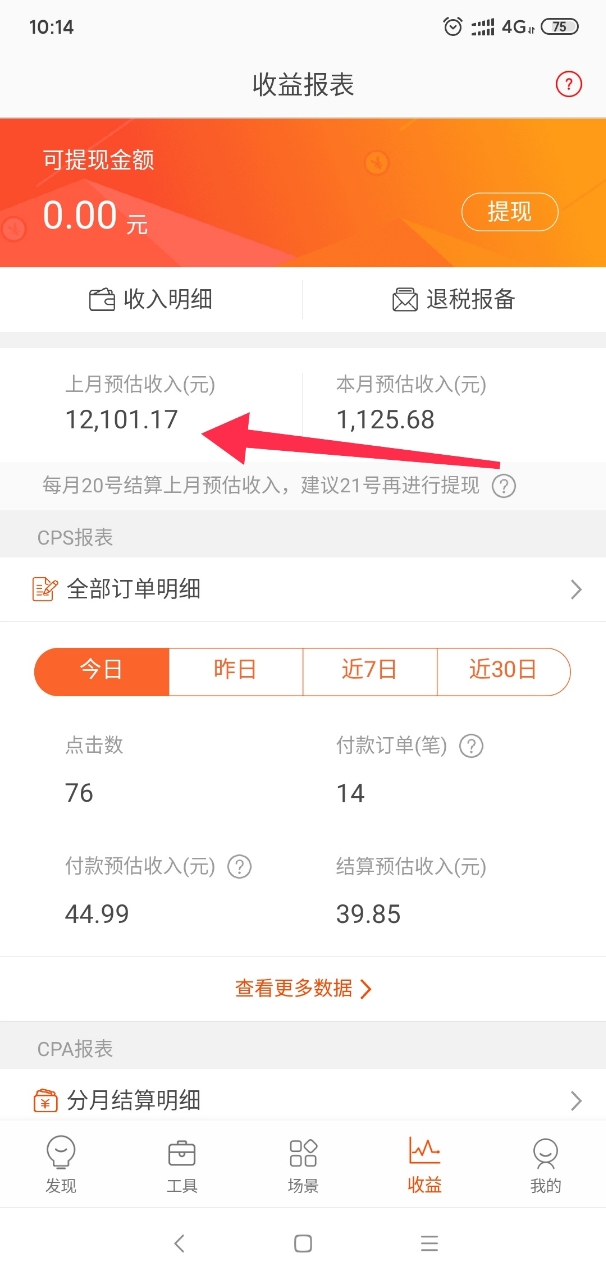Tap the 退税报备 envelope icon
606x1280 pixels.
click(405, 299)
